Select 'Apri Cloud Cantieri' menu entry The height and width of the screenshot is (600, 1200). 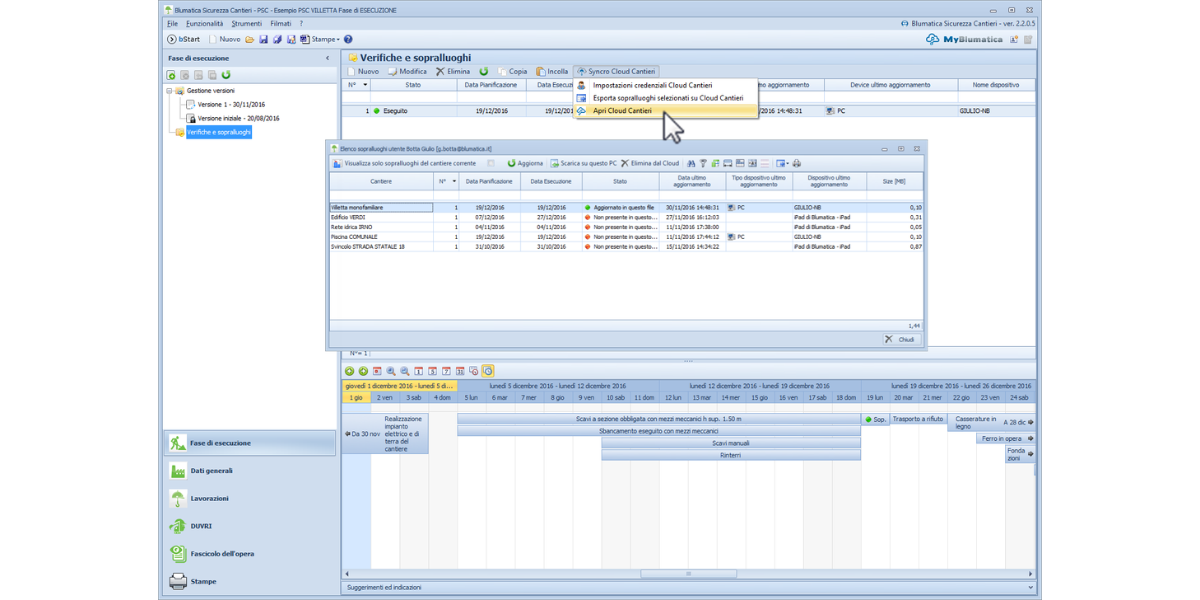pos(622,111)
